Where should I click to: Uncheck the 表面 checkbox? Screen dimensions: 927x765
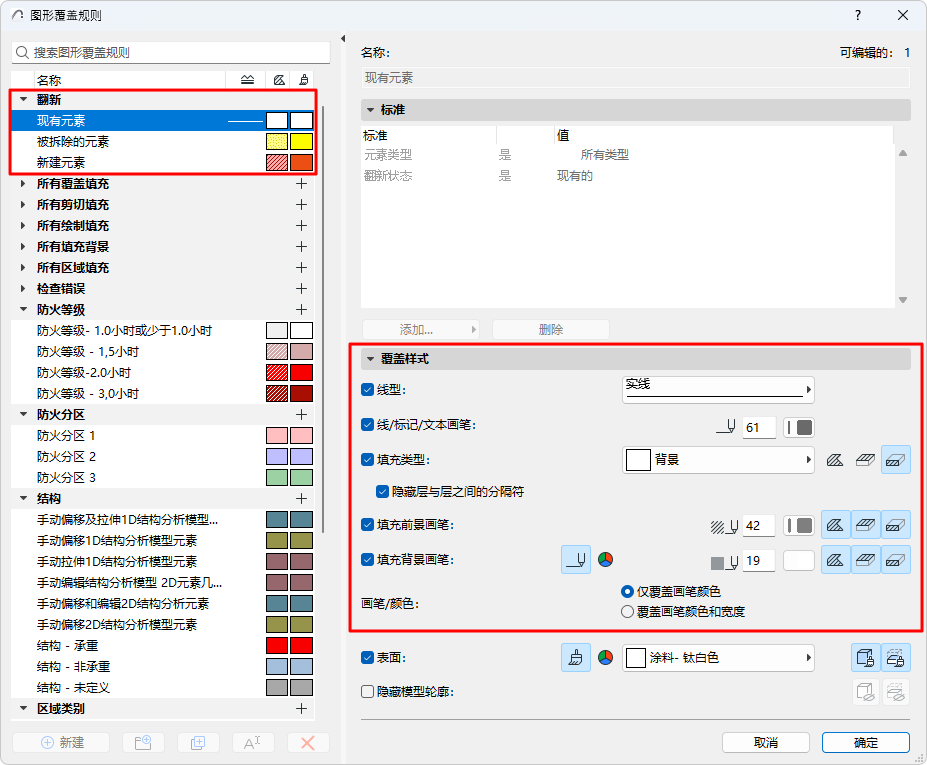(x=368, y=657)
